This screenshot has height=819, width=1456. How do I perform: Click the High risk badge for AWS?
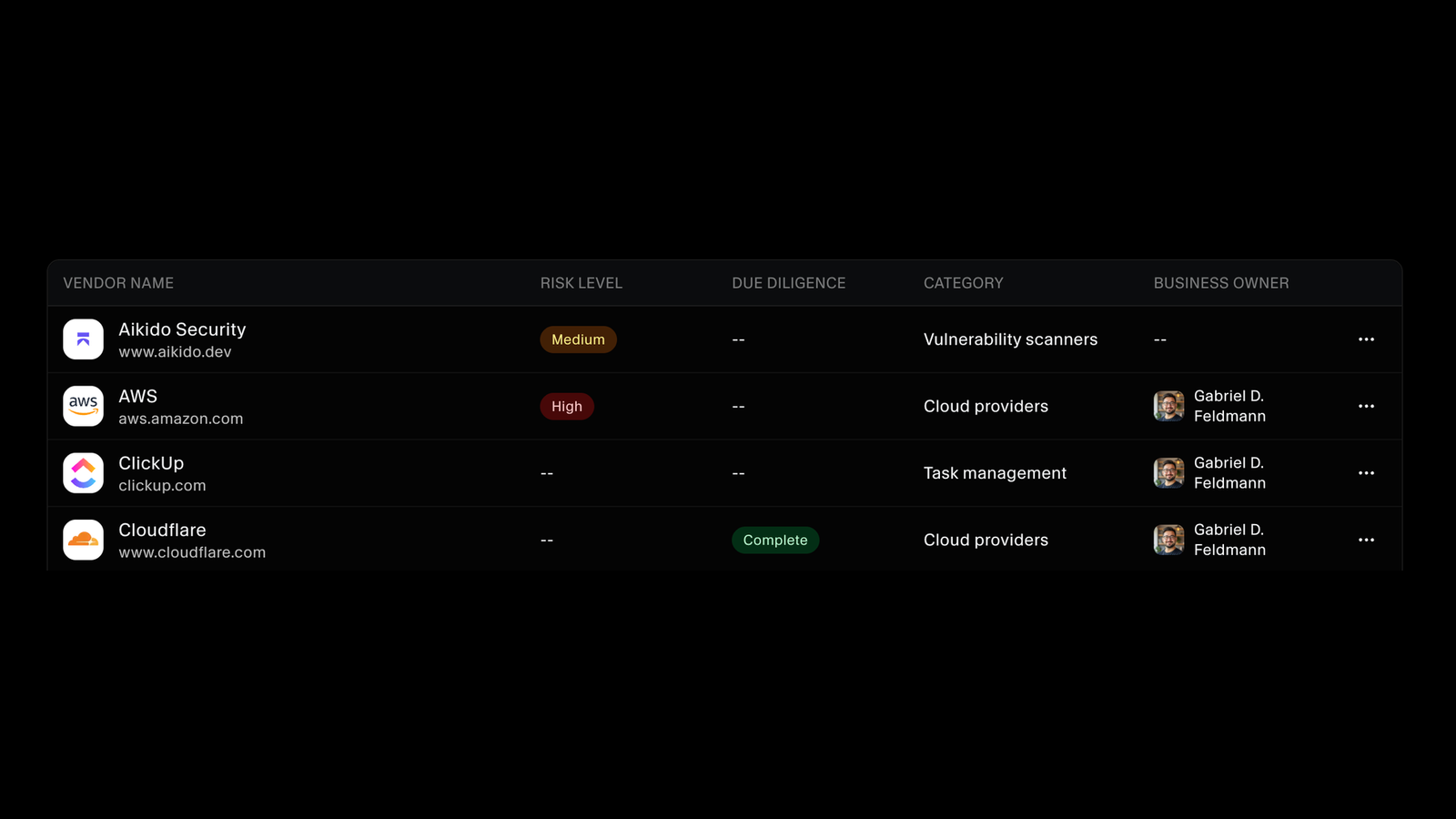567,406
